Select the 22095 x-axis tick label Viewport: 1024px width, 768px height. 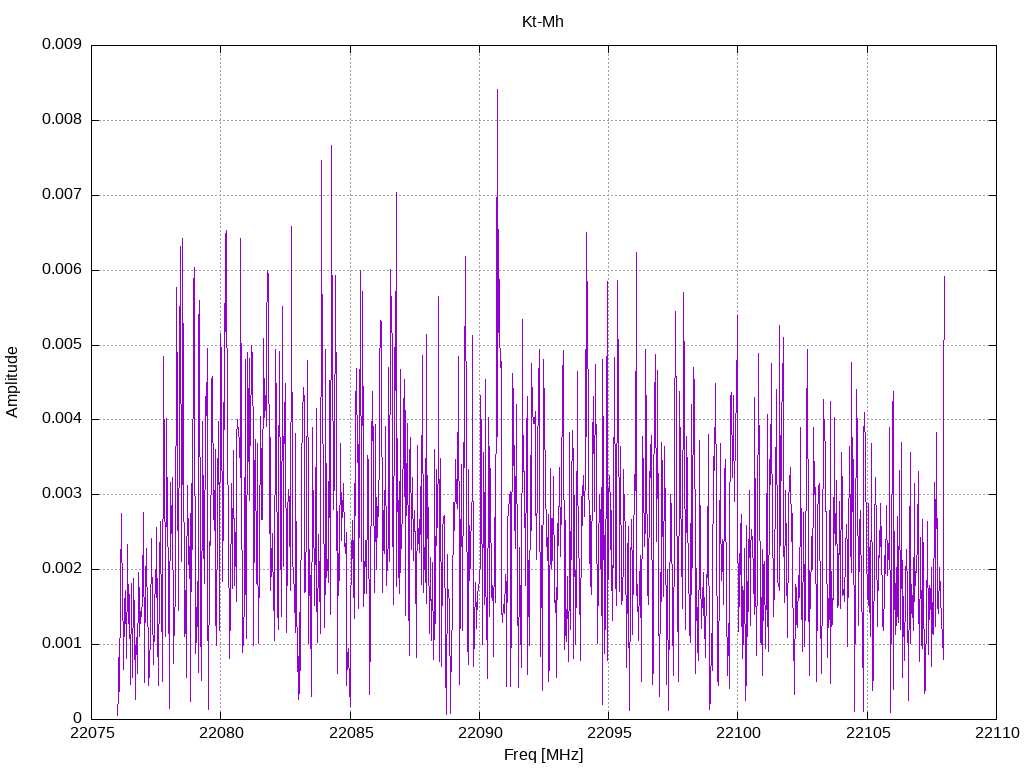pyautogui.click(x=608, y=734)
